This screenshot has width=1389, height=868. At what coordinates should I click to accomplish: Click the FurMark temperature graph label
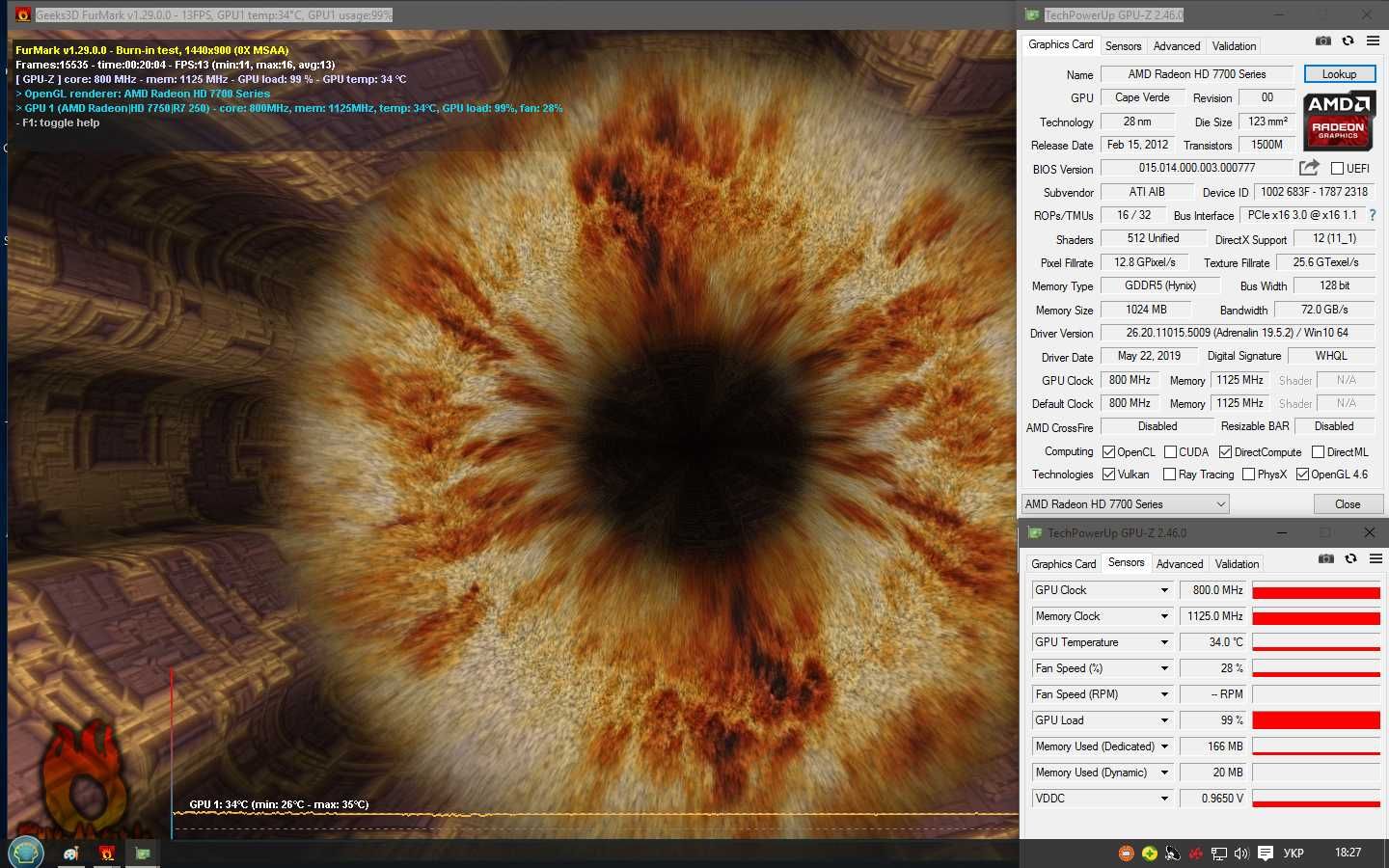tap(279, 804)
